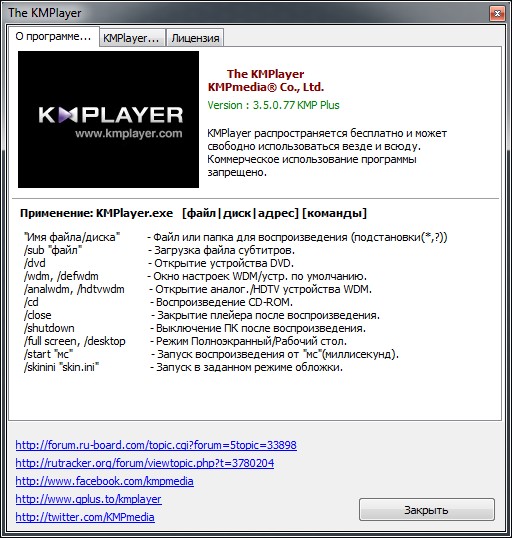Select the '/sub "файл"' command text
Screen dimensions: 512x538
point(53,250)
